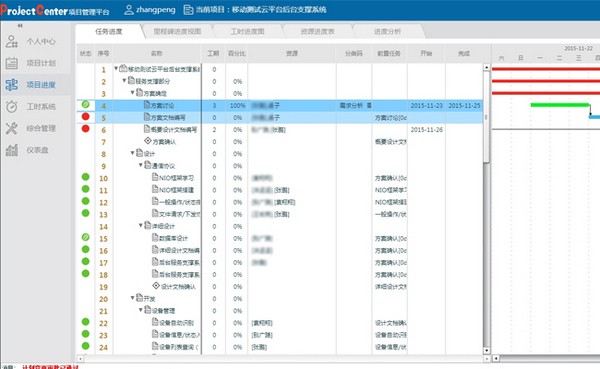
Task: Click the green status dot in row 22
Action: (x=86, y=322)
